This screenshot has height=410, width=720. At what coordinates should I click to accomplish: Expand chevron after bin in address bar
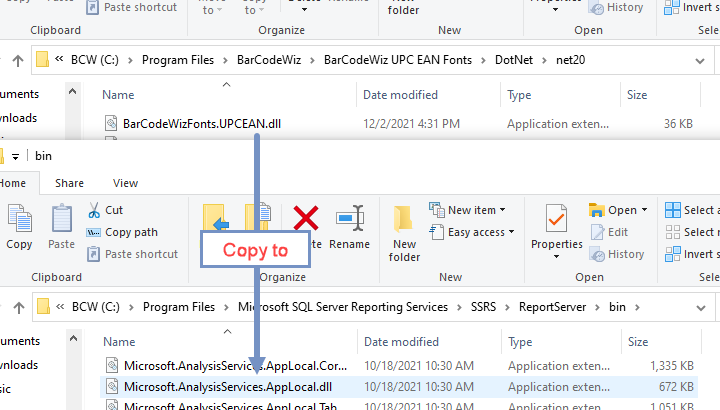pyautogui.click(x=637, y=307)
